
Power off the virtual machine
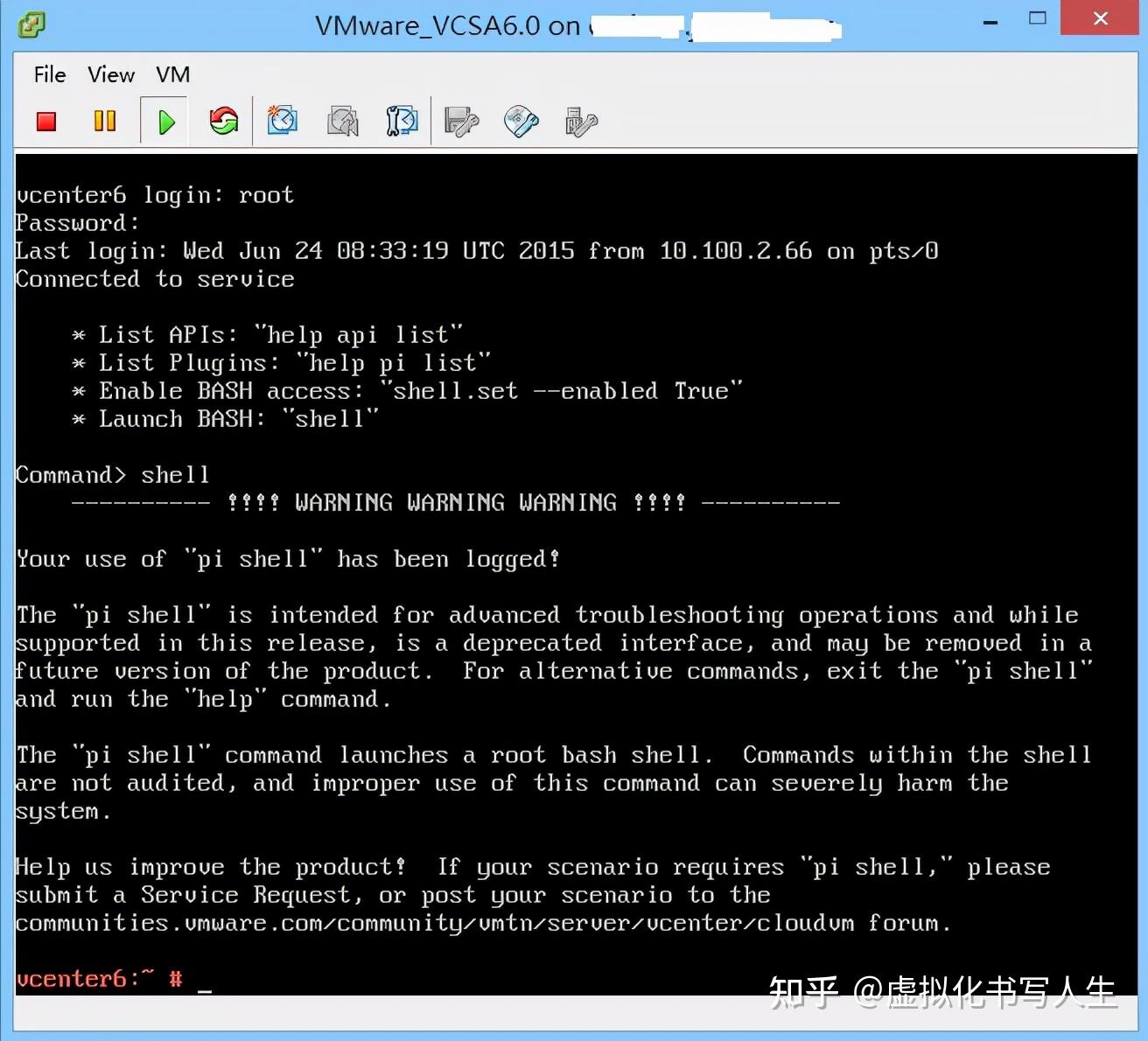click(x=45, y=121)
